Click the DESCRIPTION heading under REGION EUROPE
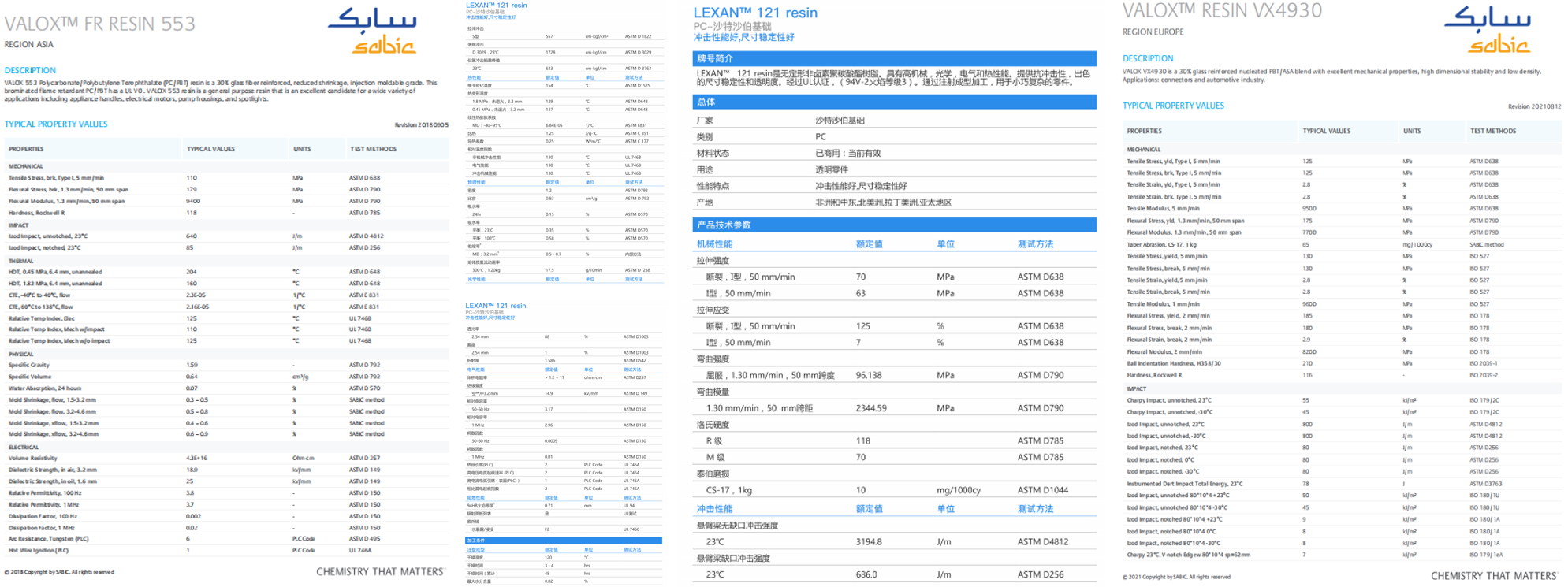Screen dimensions: 1568x587 click(1148, 59)
